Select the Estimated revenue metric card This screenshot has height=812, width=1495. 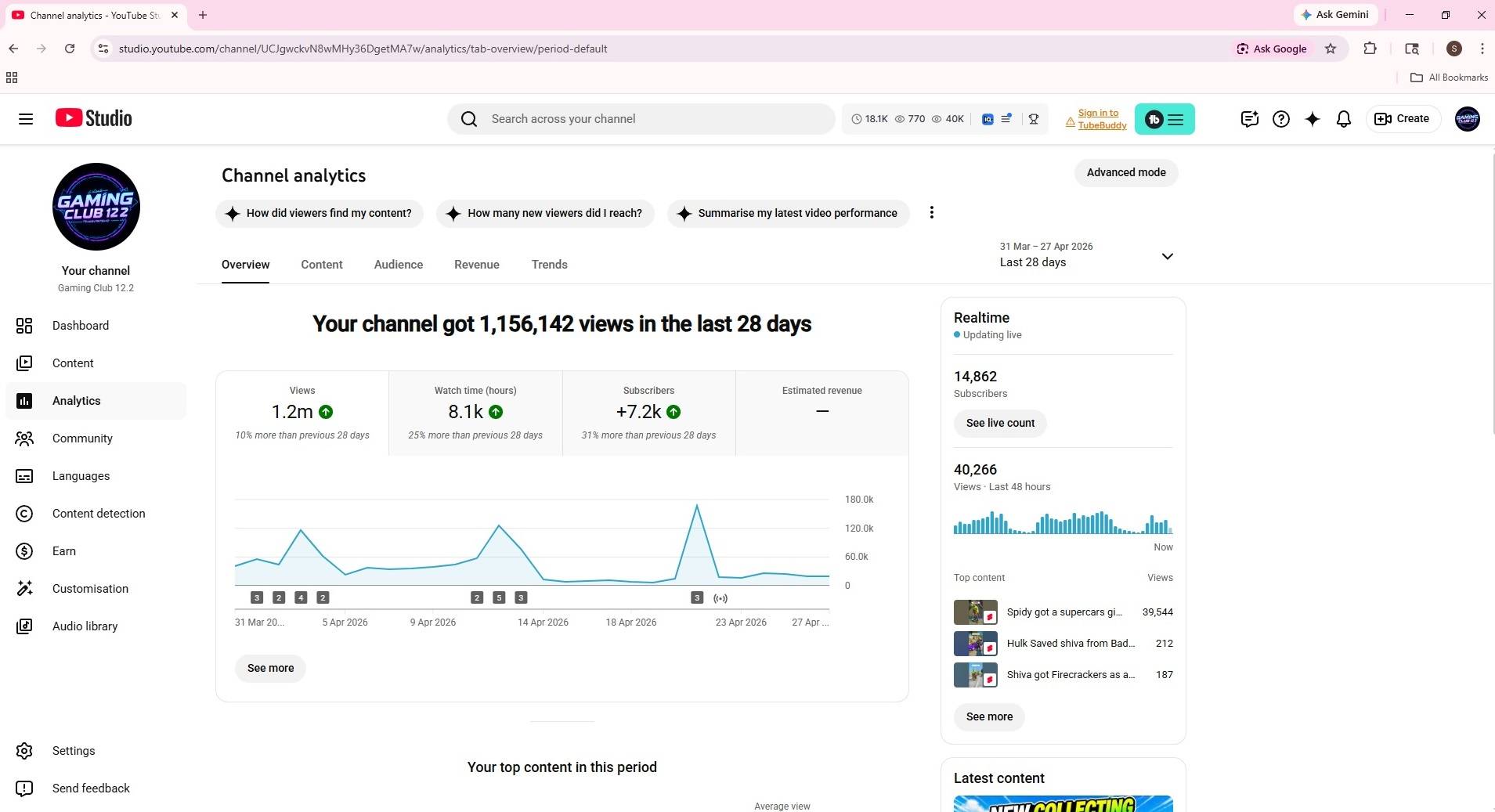(822, 413)
